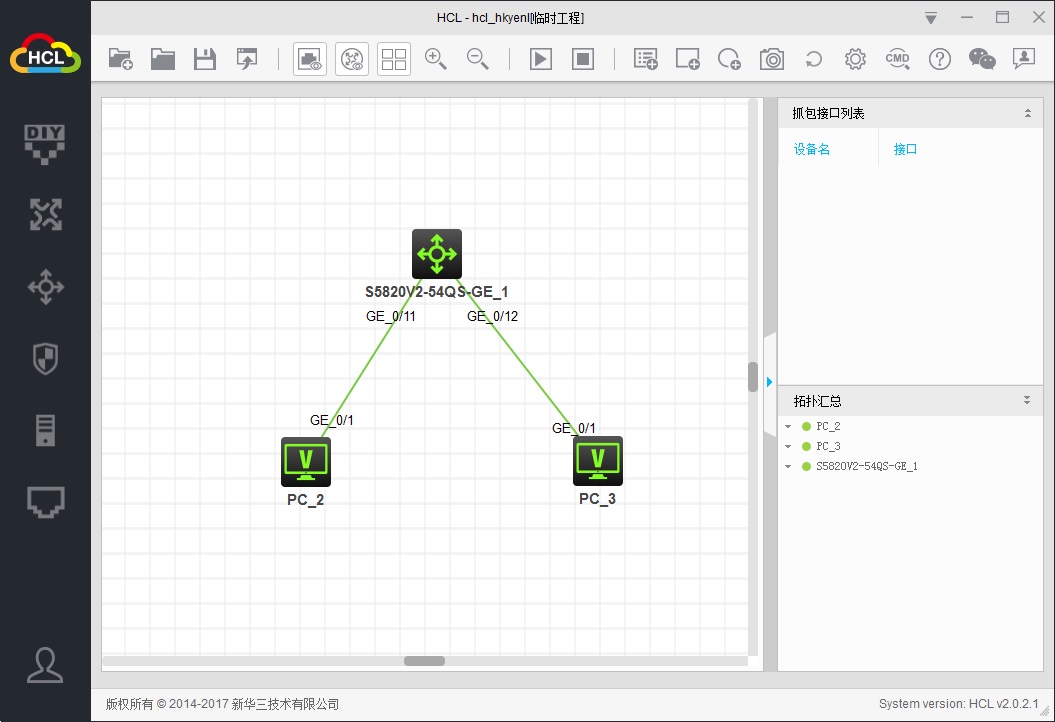Click the 版权所有 copyright text
The height and width of the screenshot is (722, 1055).
point(222,704)
